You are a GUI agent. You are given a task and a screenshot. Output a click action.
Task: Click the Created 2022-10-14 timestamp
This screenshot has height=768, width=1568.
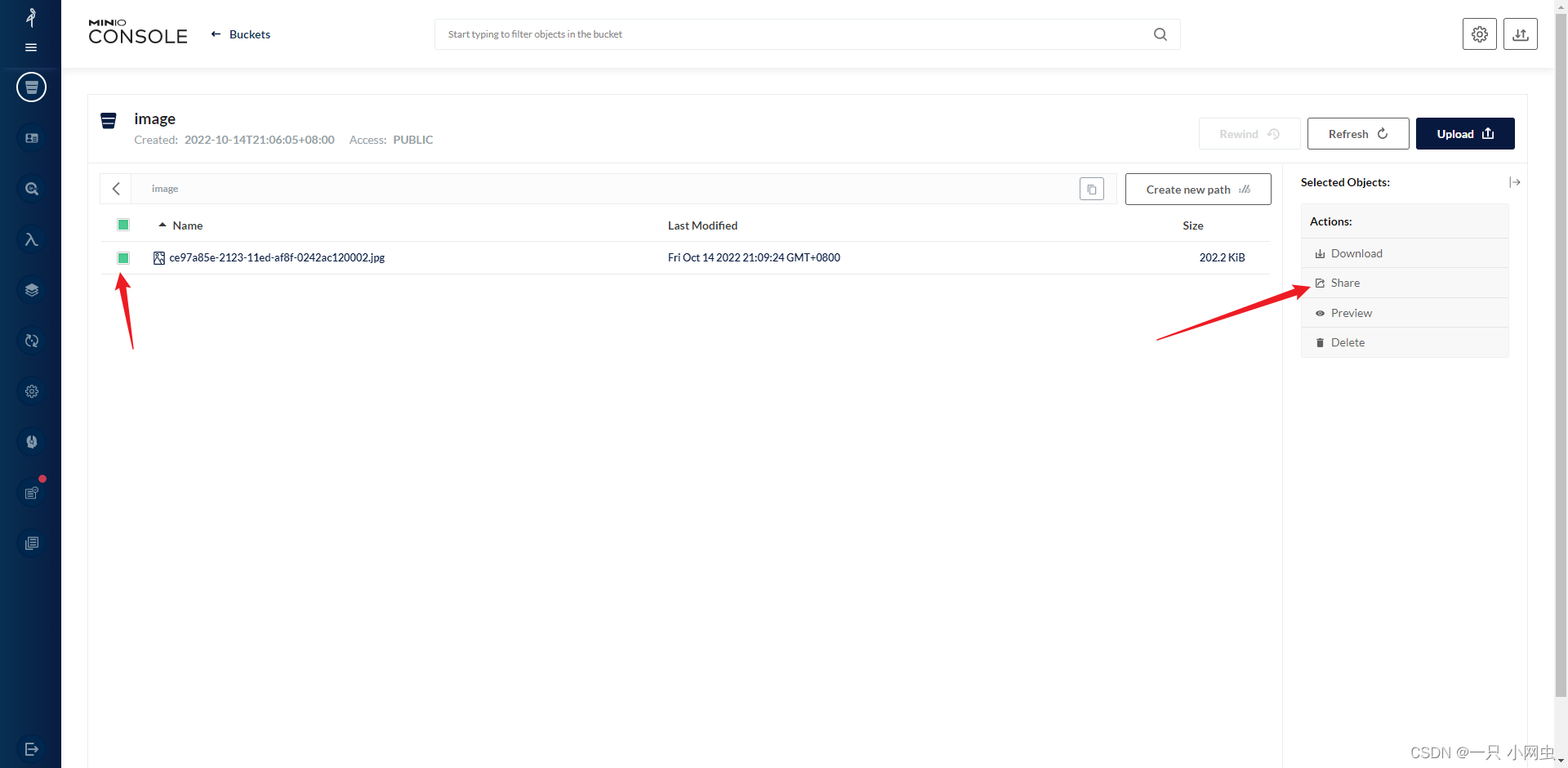click(259, 140)
